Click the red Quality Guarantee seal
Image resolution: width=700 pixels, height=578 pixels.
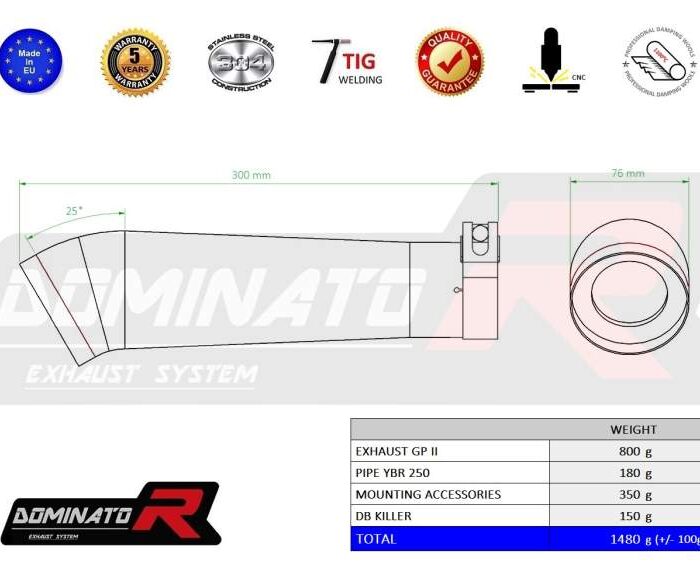[450, 62]
